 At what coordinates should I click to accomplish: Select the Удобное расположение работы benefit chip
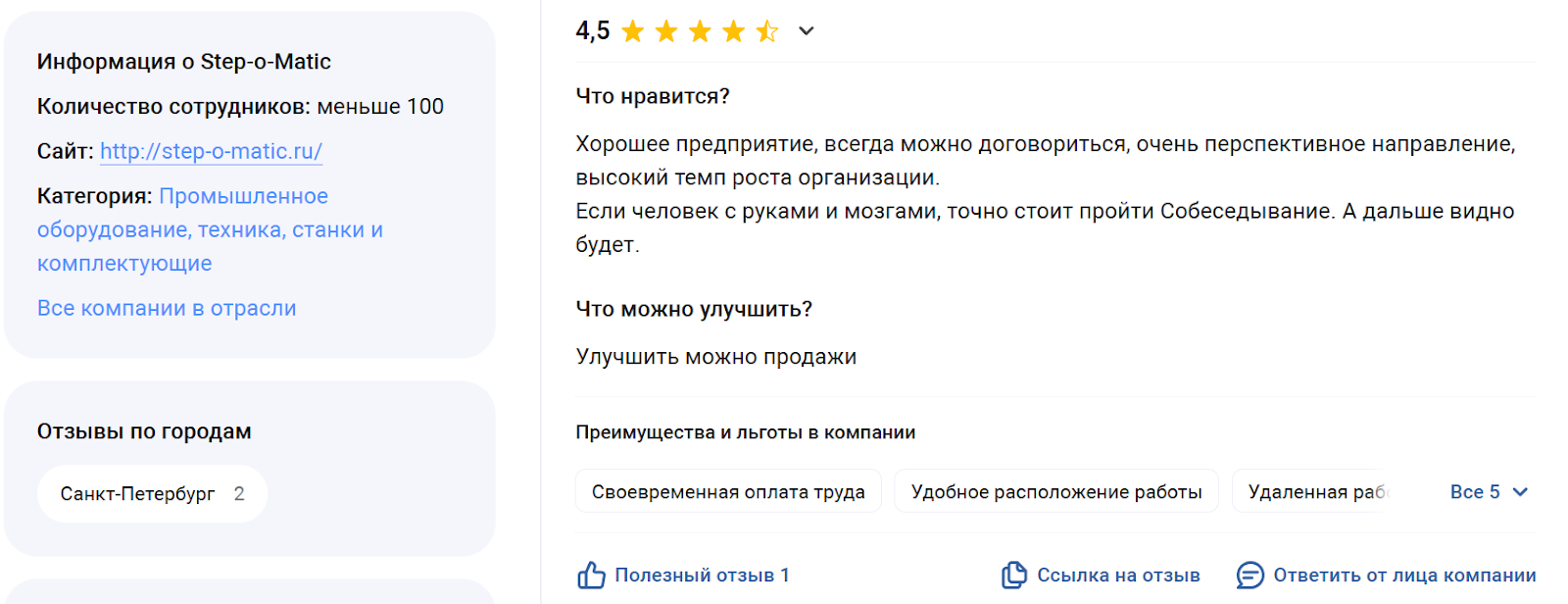click(x=1058, y=490)
